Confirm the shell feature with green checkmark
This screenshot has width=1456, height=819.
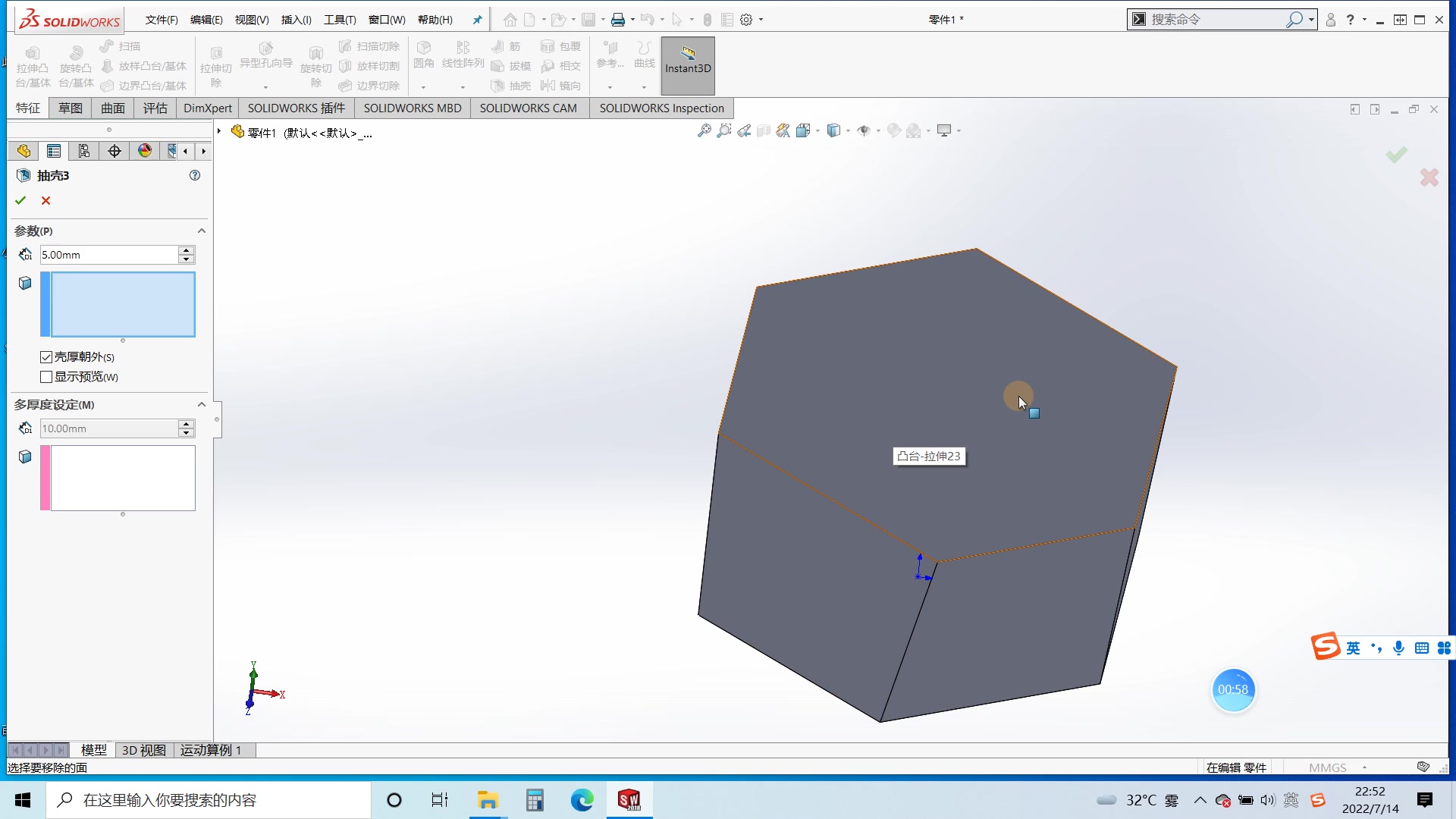20,200
